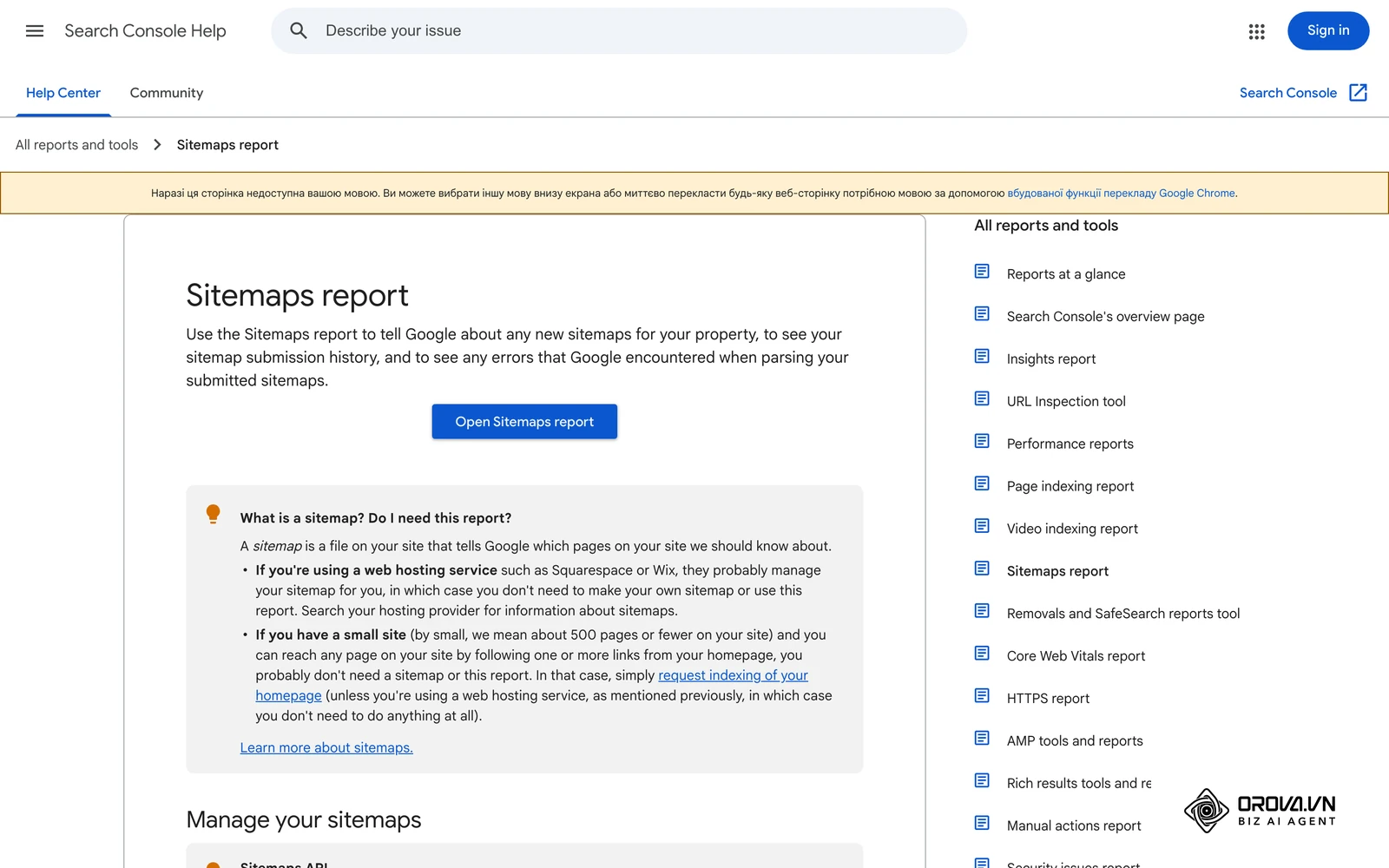Open the Google apps grid
This screenshot has height=868, width=1389.
coord(1256,31)
